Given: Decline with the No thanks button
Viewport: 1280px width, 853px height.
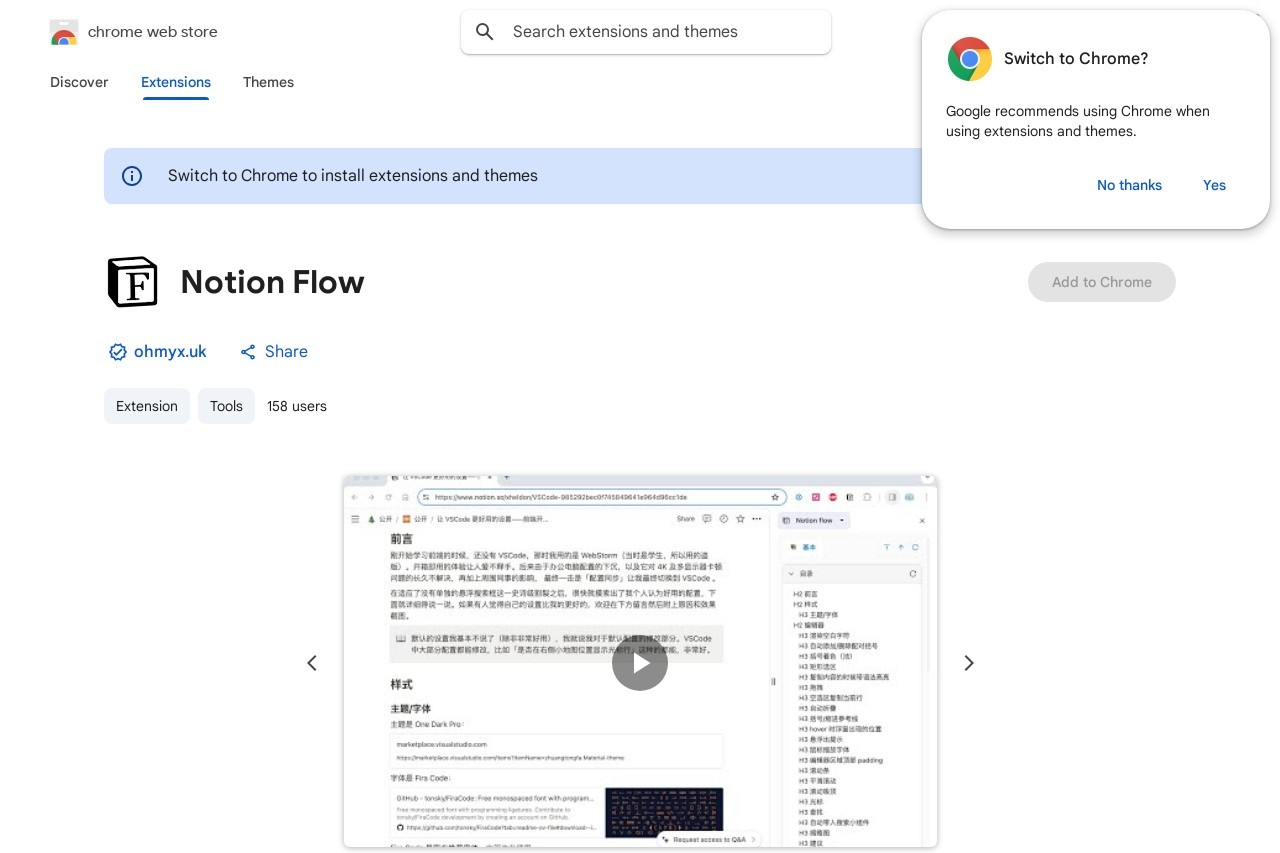Looking at the screenshot, I should click(1129, 185).
